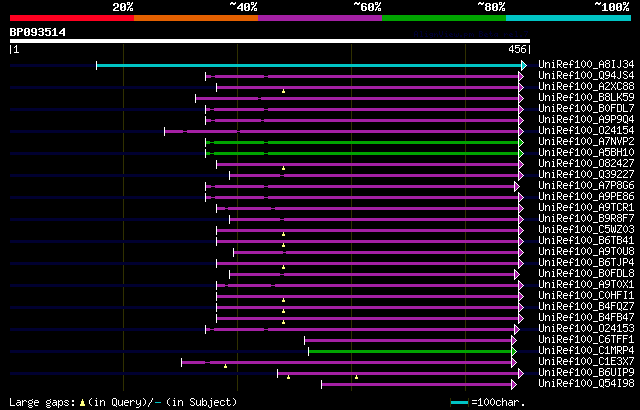640x410 pixels.
Task: Open the UniRef100_A8IJ34 hit label
Action: pyautogui.click(x=586, y=64)
